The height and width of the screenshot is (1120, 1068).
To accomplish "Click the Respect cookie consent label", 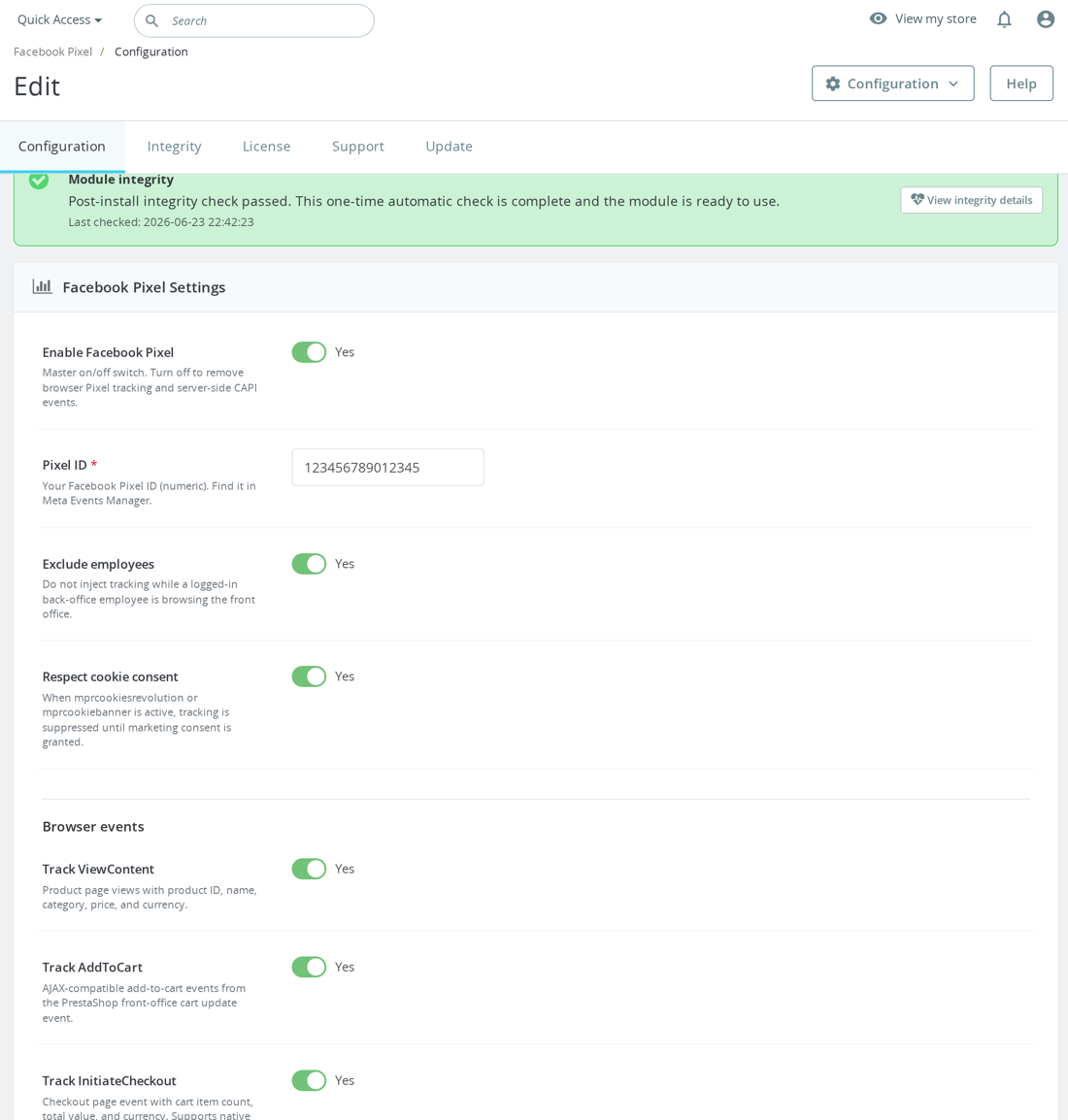I will (x=110, y=676).
